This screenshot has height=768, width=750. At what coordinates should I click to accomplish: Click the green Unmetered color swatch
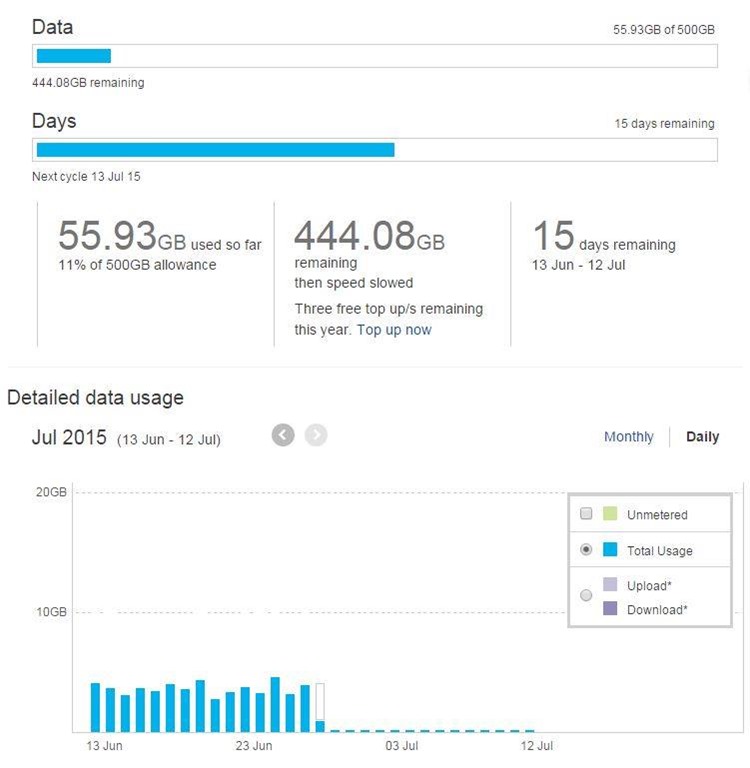pos(610,514)
